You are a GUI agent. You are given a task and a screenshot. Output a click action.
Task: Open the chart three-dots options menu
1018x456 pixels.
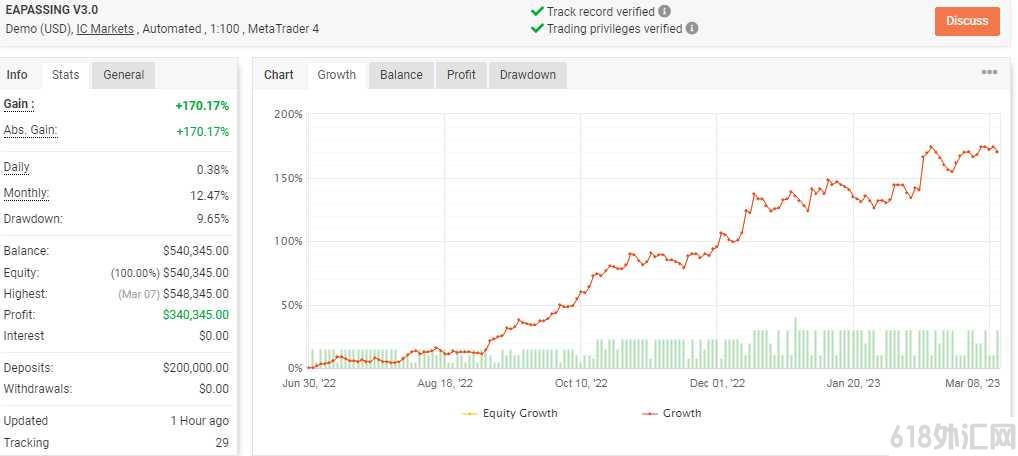pyautogui.click(x=989, y=72)
